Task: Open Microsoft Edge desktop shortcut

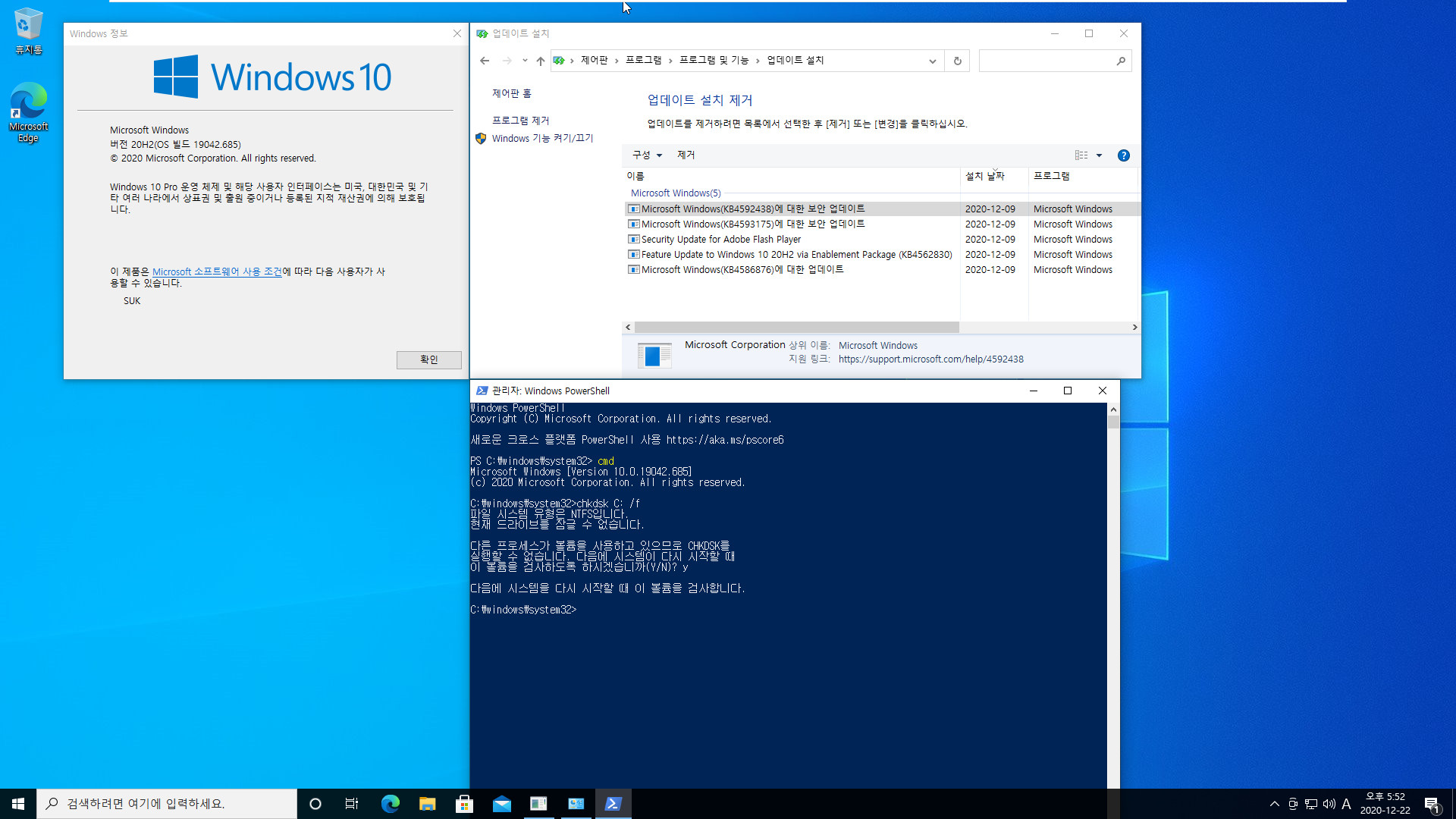Action: click(x=29, y=112)
